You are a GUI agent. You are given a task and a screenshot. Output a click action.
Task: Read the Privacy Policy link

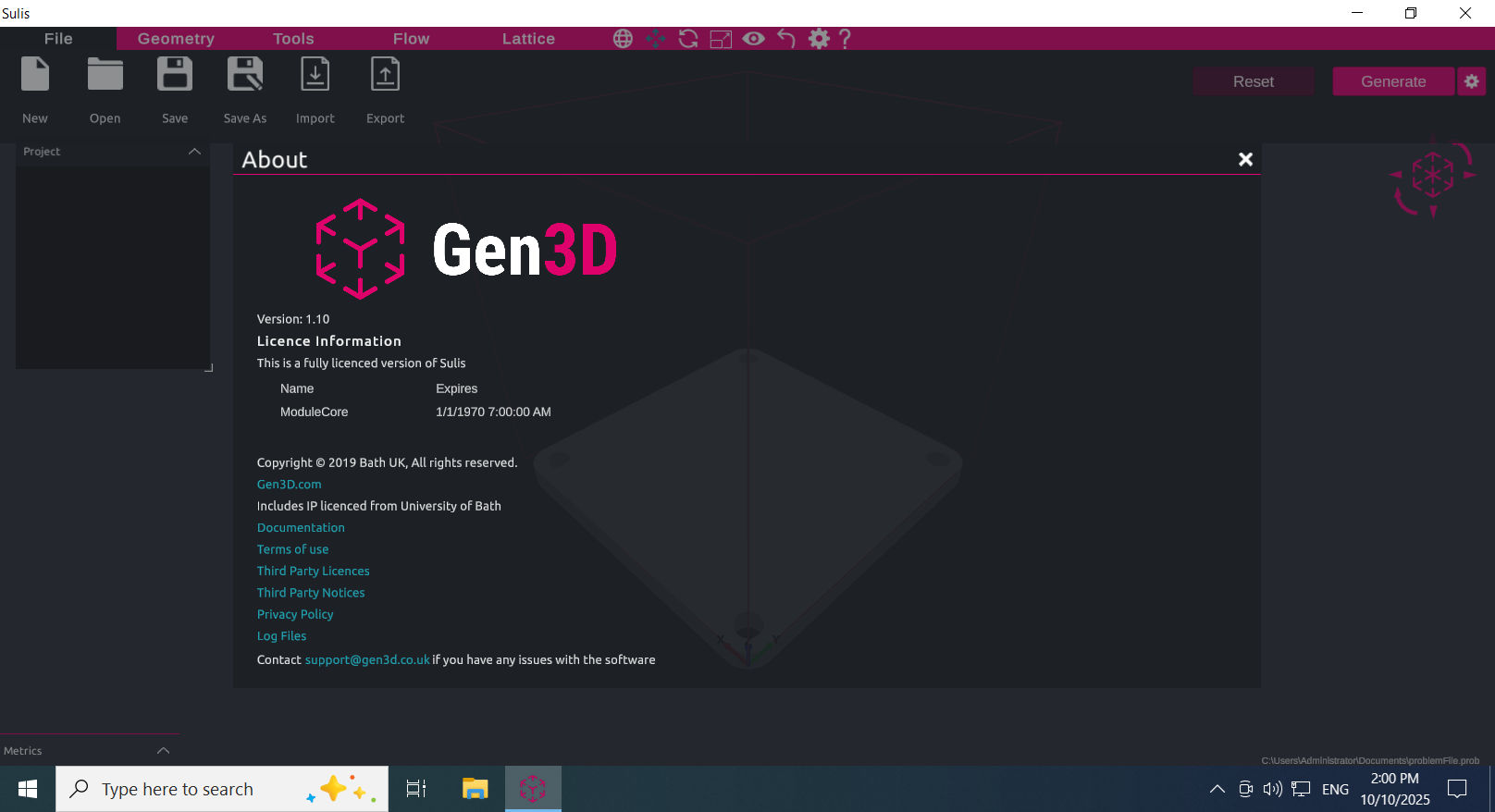[x=295, y=615]
